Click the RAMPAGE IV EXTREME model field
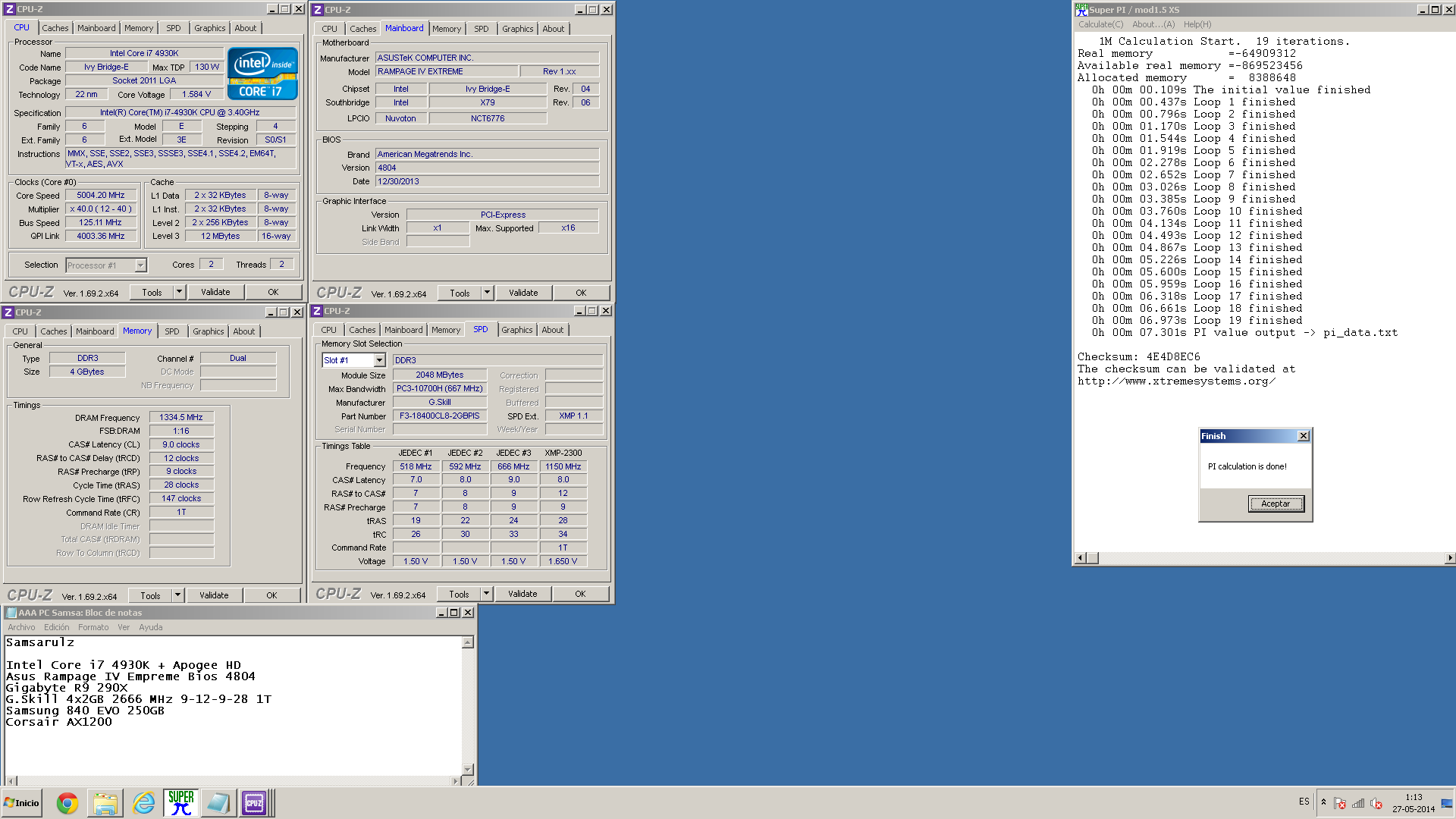The image size is (1456, 819). pyautogui.click(x=447, y=71)
